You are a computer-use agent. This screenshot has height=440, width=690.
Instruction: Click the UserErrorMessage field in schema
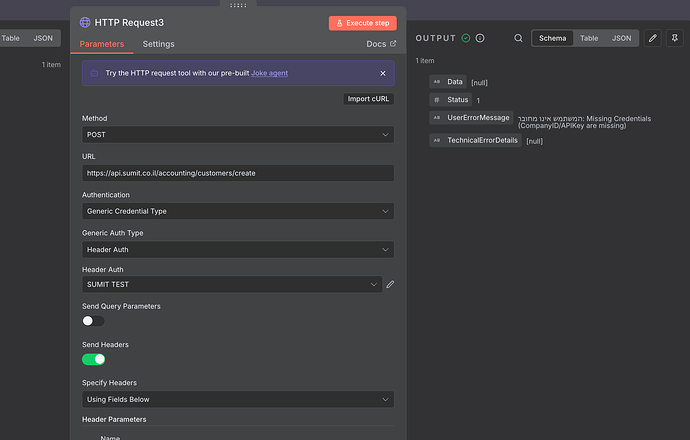471,118
